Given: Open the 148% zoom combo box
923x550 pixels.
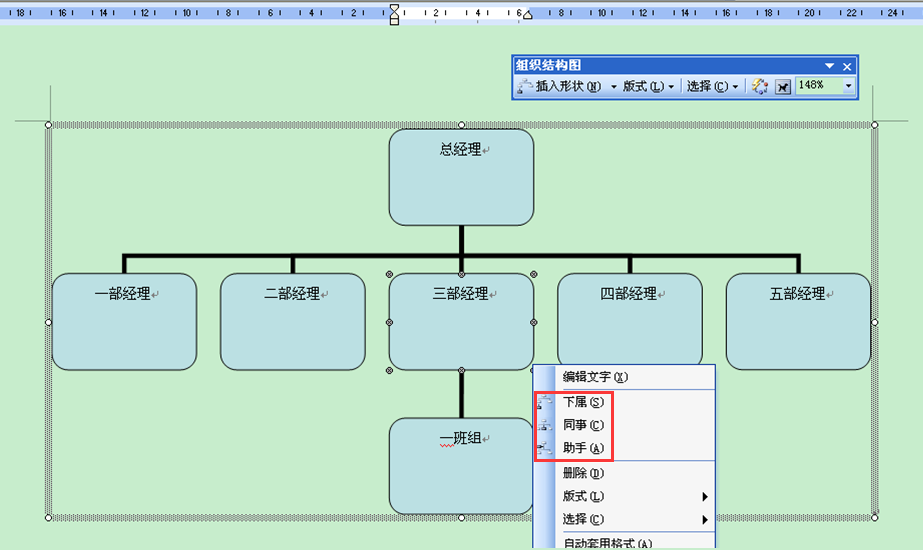Looking at the screenshot, I should [849, 86].
